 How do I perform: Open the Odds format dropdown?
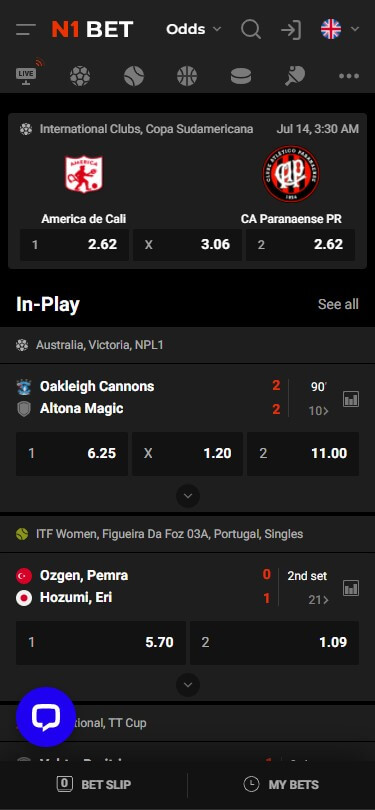point(194,29)
